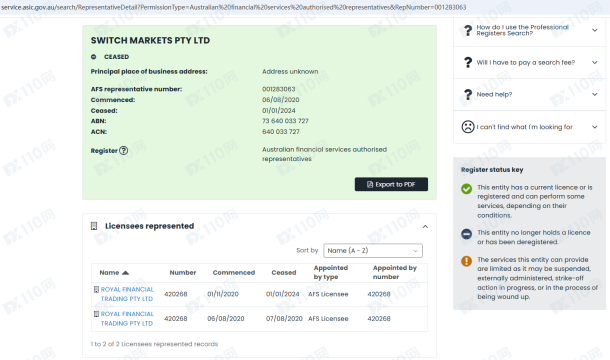The image size is (610, 360).
Task: Click the ABN value 73 640 033 727
Action: pyautogui.click(x=285, y=121)
